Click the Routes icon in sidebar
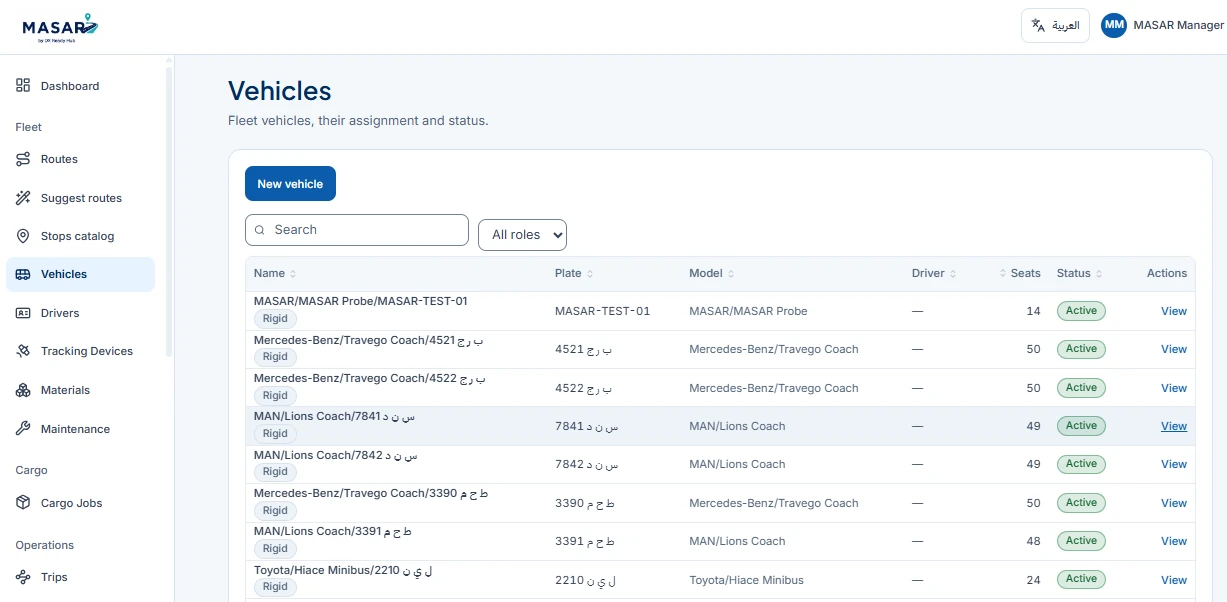 [x=23, y=159]
